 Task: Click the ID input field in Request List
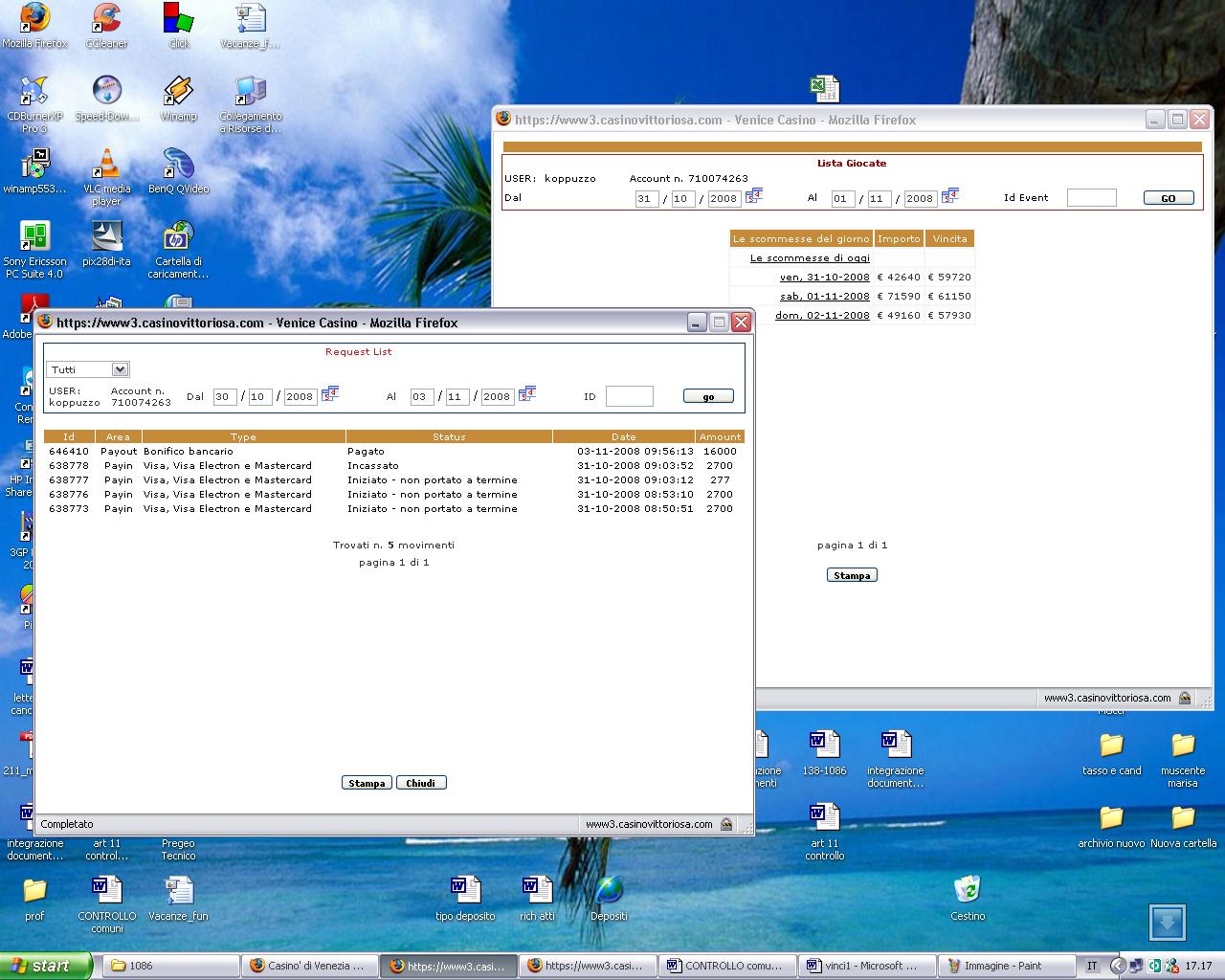[x=630, y=396]
